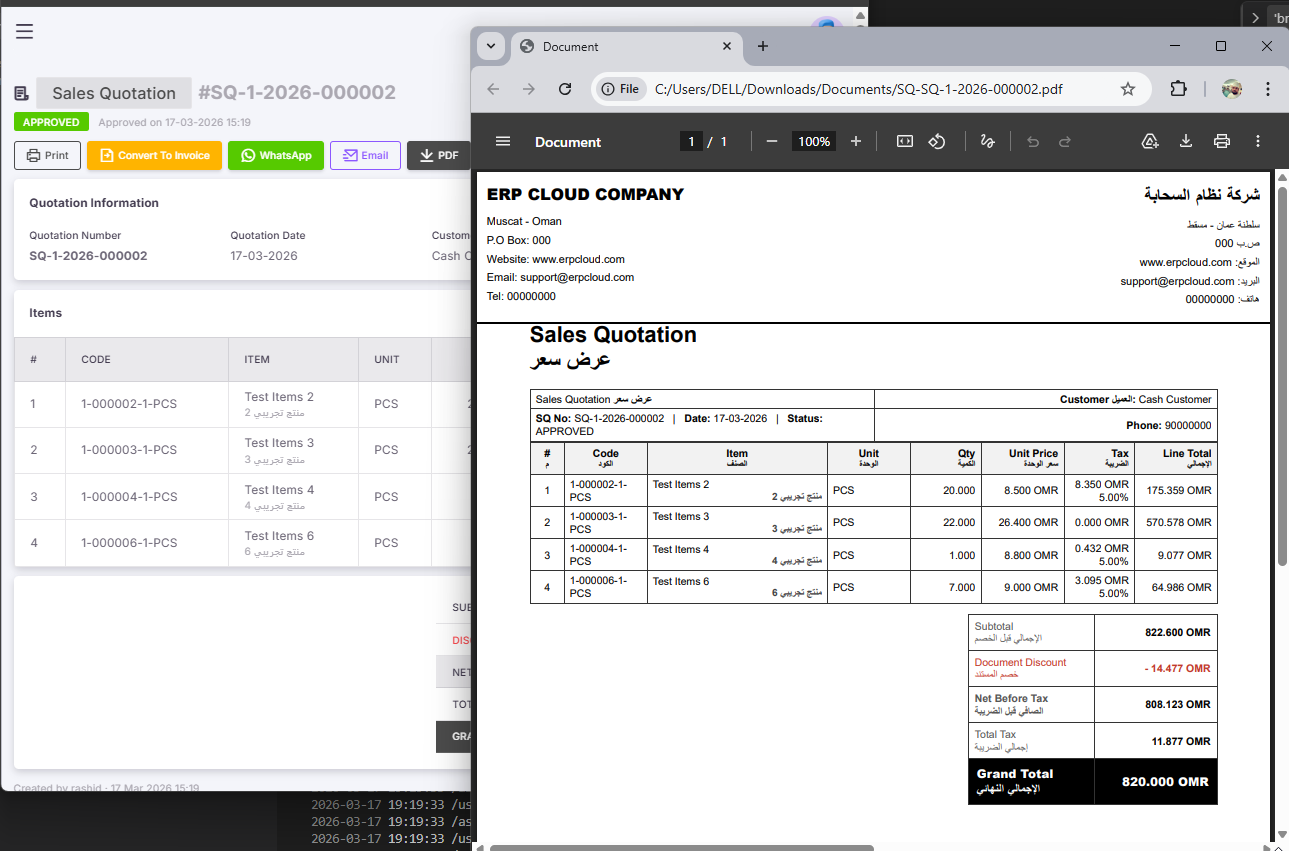Open PDF viewer more actions menu
The image size is (1289, 851).
click(x=1258, y=142)
